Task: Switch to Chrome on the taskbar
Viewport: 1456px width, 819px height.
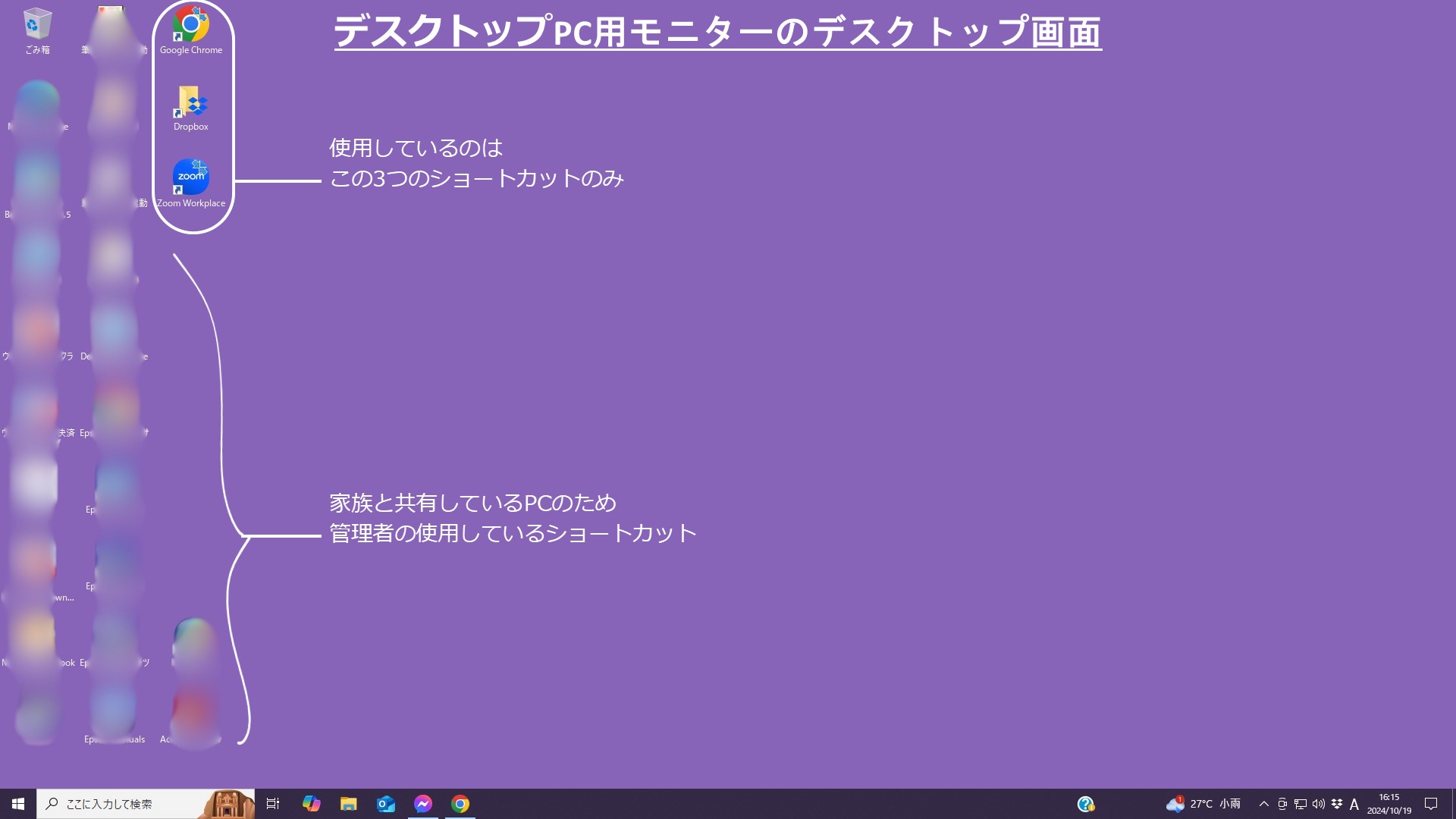Action: pyautogui.click(x=460, y=804)
